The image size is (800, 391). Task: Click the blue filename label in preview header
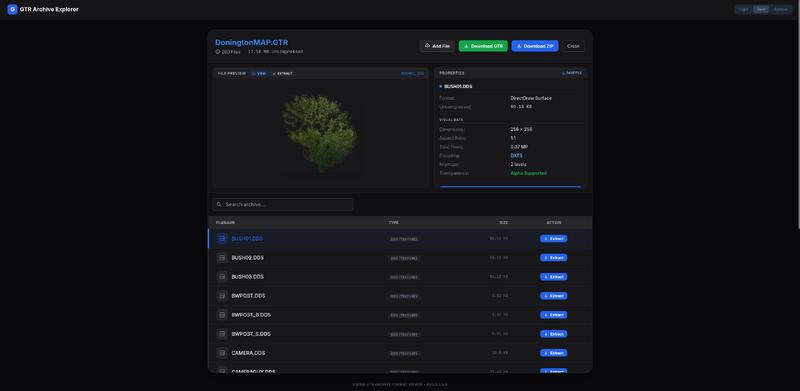412,74
